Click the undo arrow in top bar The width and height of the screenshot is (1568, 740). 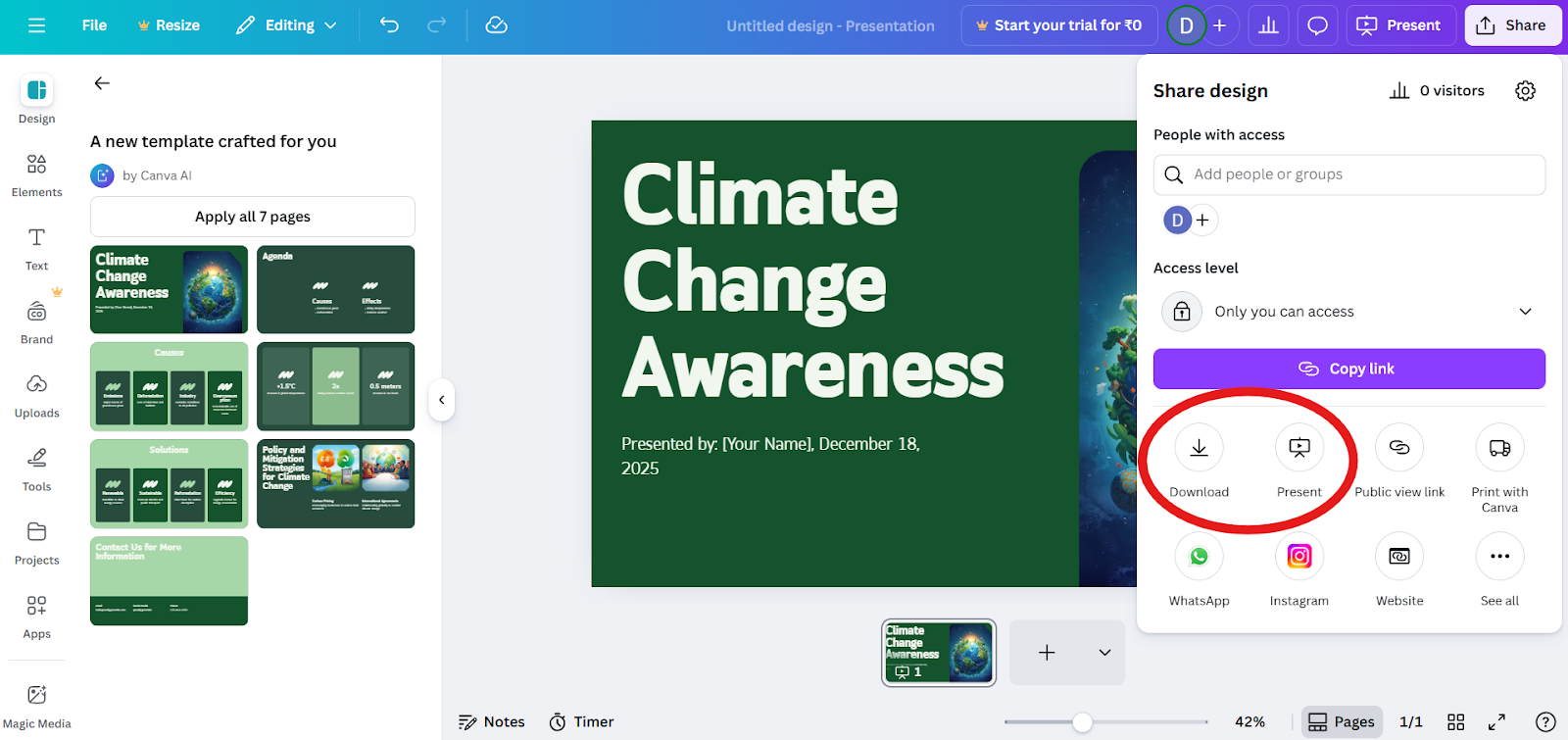(x=389, y=25)
